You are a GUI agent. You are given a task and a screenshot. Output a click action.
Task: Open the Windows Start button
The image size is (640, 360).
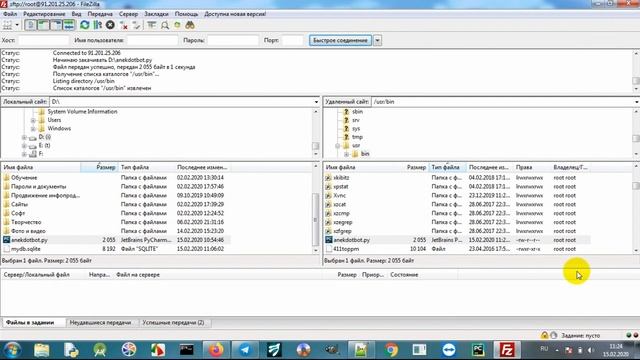pyautogui.click(x=12, y=350)
